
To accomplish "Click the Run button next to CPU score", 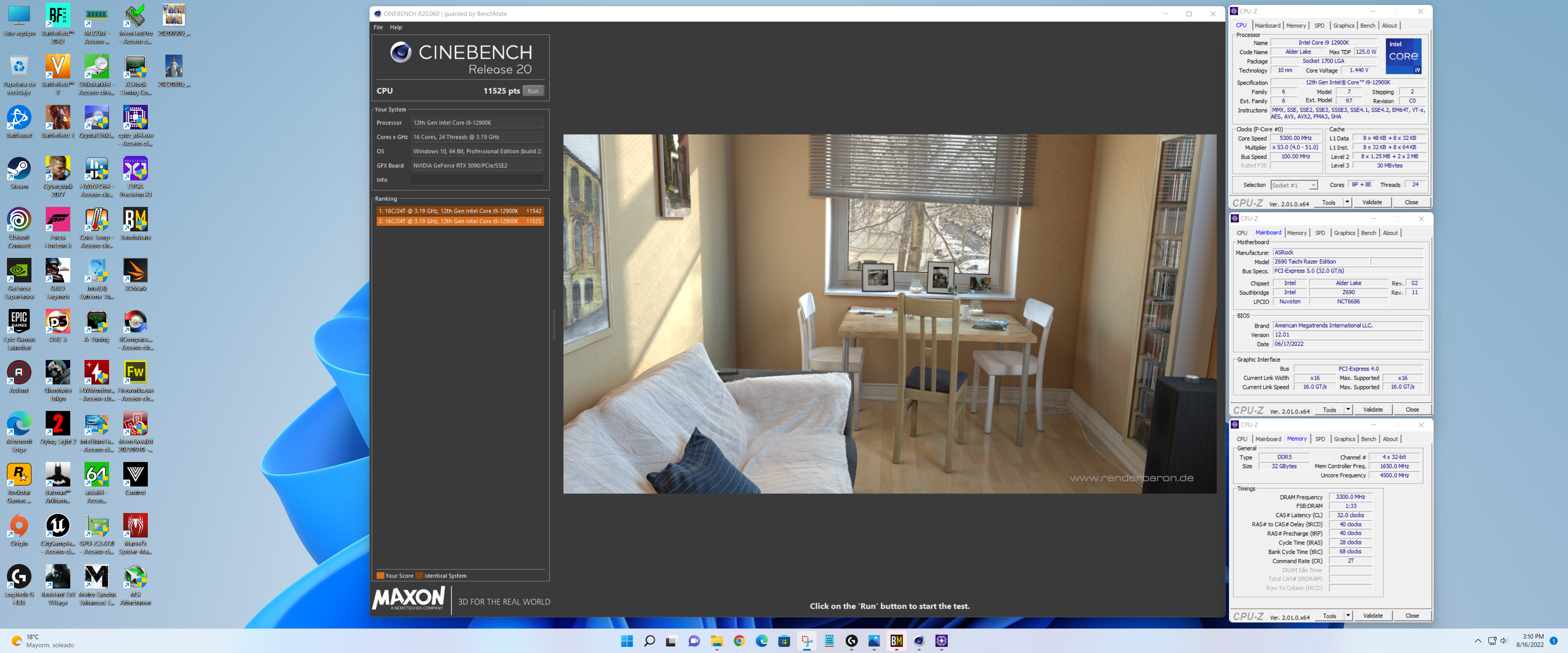I will point(533,91).
